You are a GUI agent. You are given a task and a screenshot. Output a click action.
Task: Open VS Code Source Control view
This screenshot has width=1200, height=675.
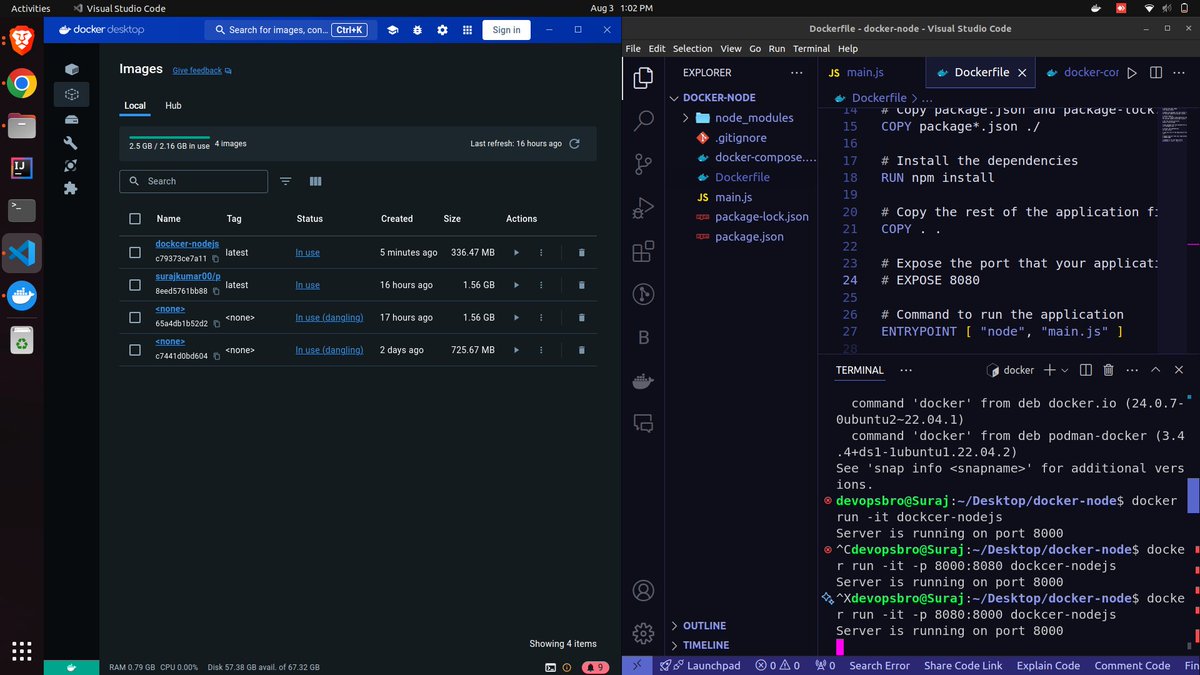point(644,165)
